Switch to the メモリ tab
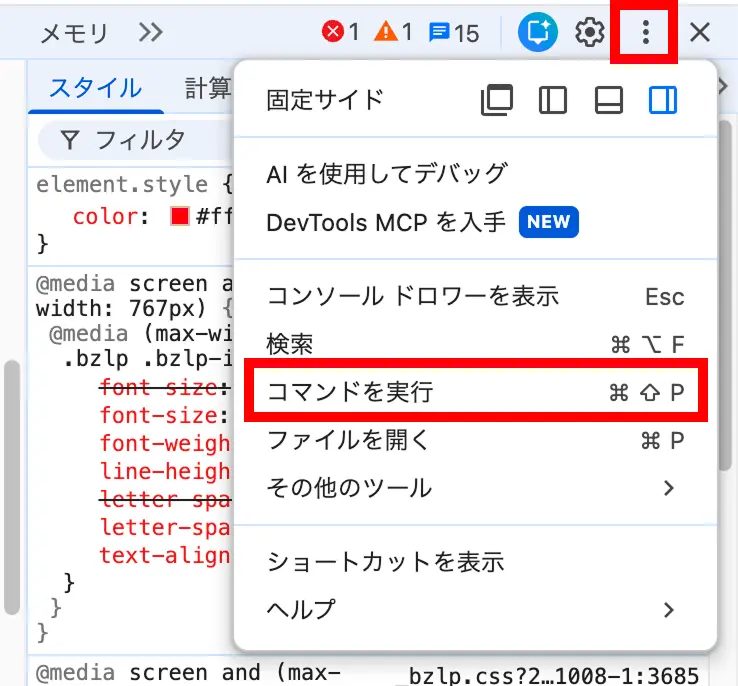The image size is (738, 686). [x=74, y=33]
